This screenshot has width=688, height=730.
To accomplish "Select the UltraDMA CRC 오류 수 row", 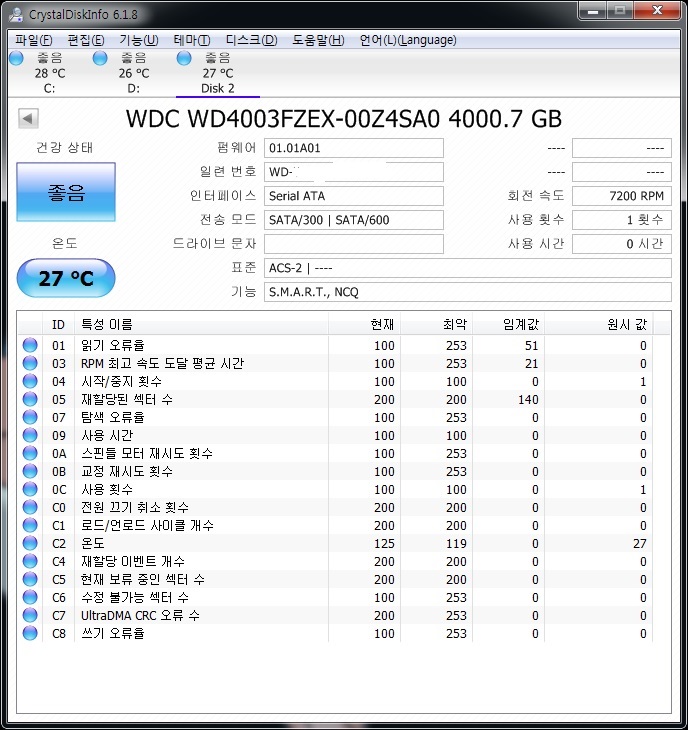I will pos(335,615).
